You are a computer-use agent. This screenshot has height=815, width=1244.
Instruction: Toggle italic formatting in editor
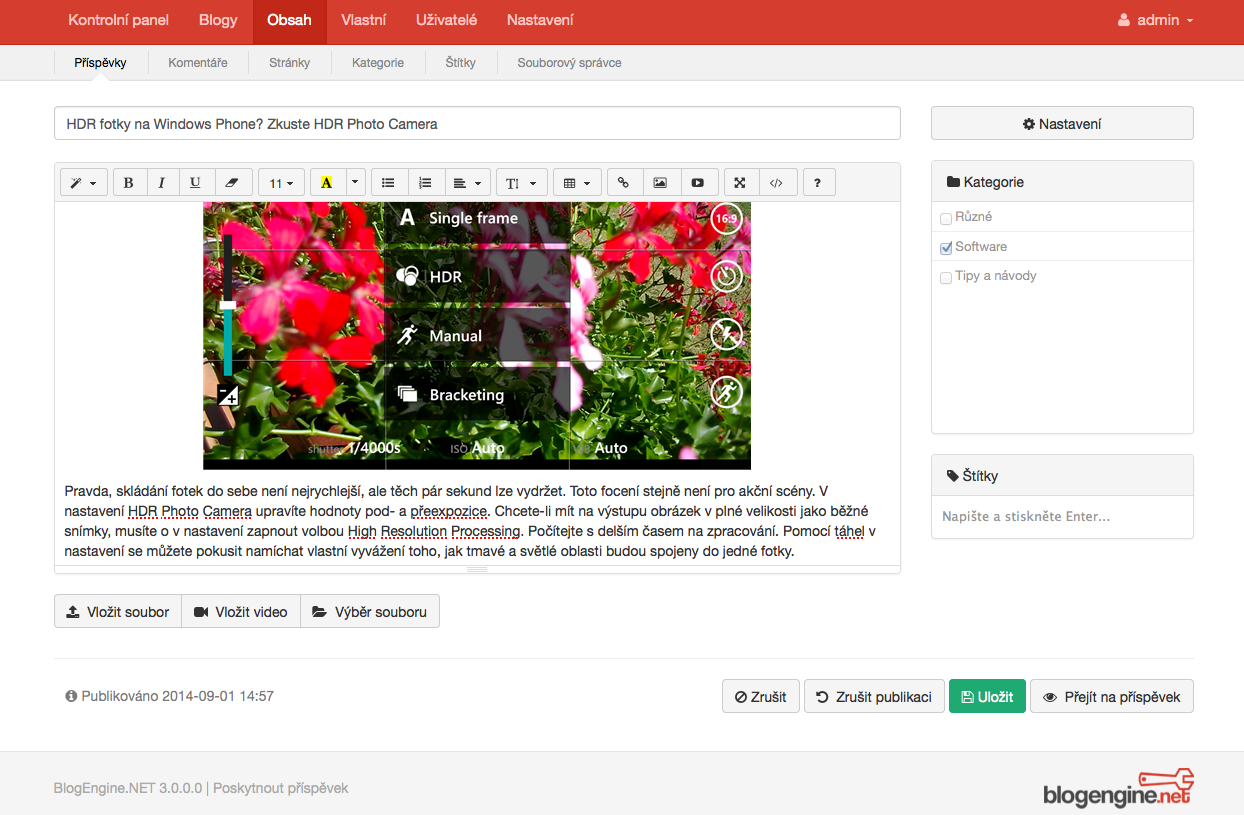click(x=162, y=183)
